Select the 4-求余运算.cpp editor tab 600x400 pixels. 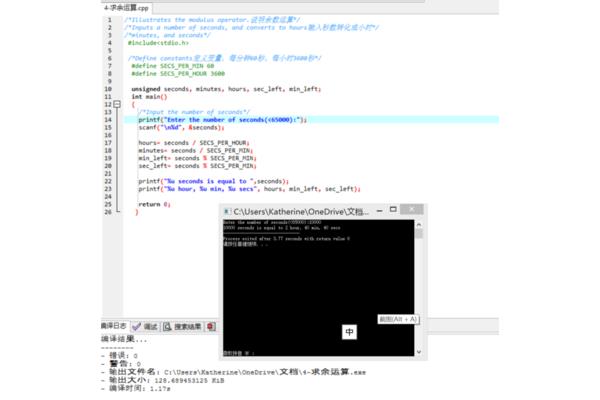(126, 8)
